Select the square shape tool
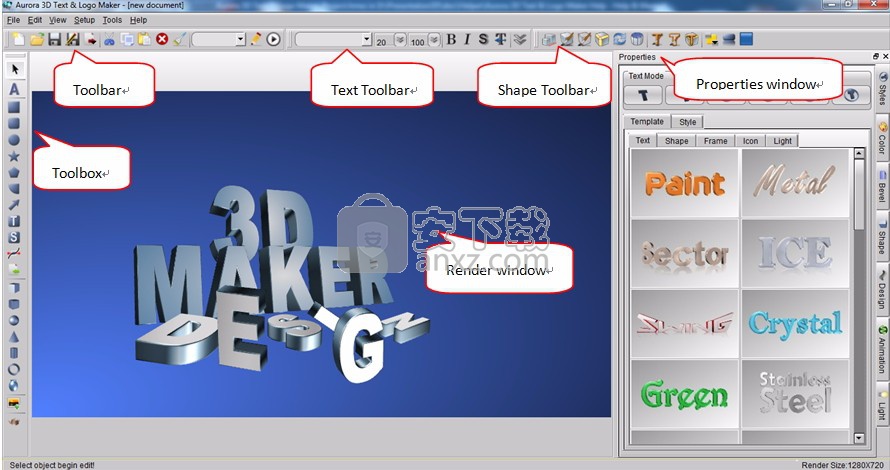 coord(14,107)
